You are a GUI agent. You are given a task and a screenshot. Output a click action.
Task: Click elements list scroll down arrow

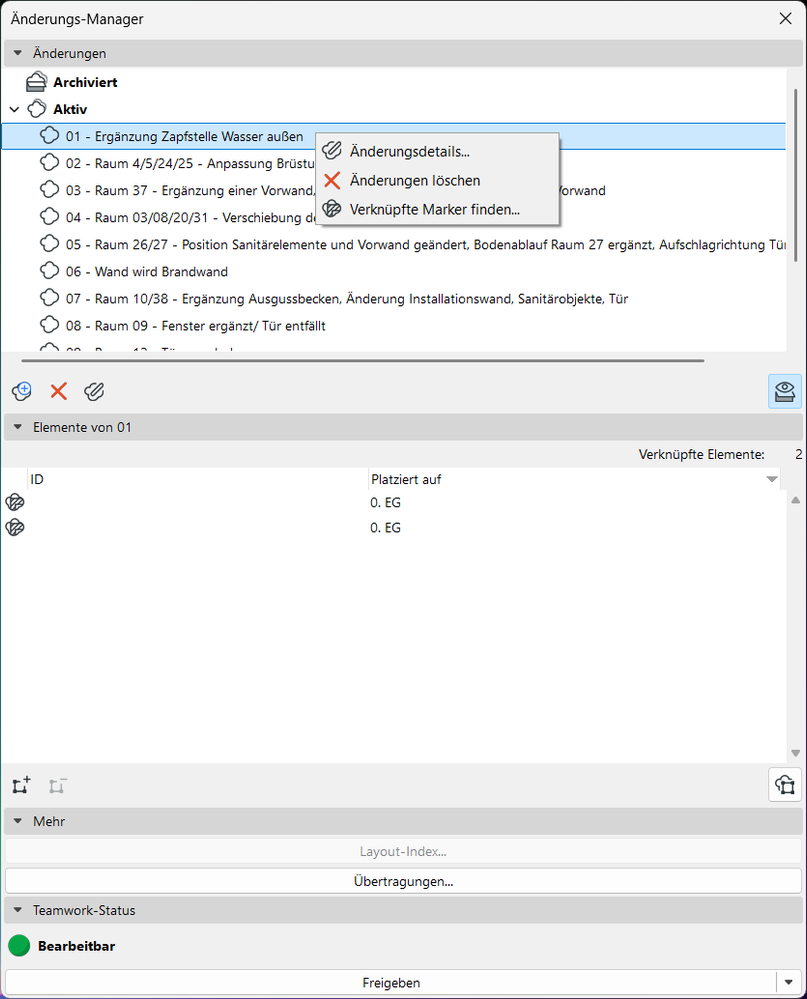point(796,753)
